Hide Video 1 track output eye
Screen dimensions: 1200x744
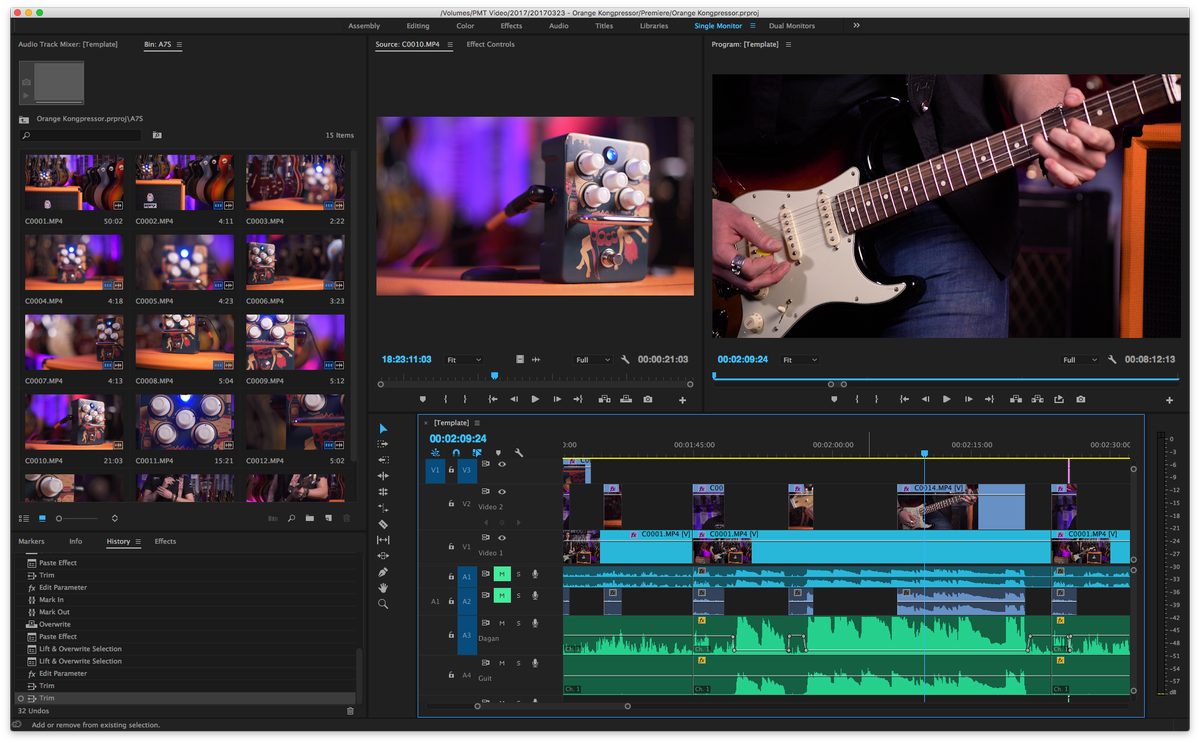(x=502, y=538)
